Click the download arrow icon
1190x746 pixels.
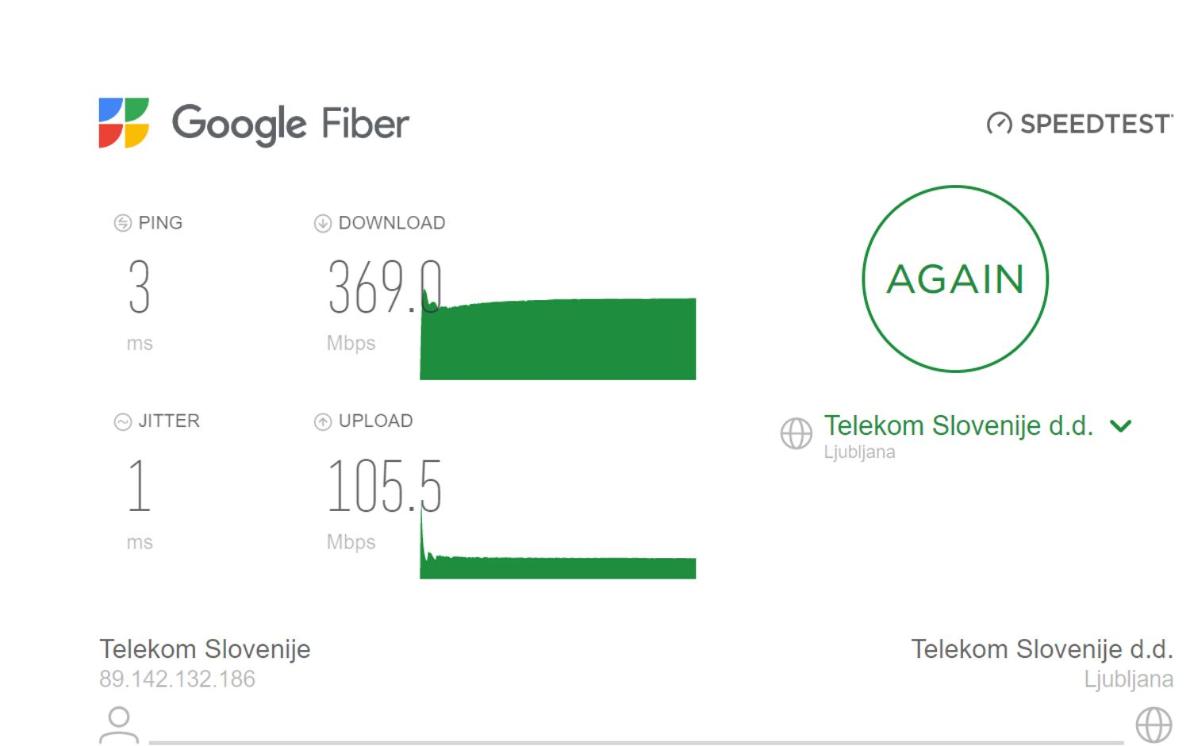coord(323,223)
